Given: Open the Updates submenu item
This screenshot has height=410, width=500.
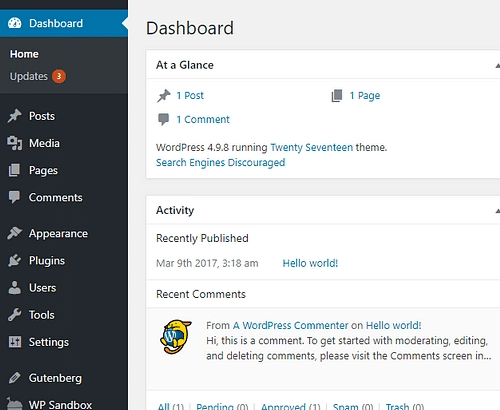Looking at the screenshot, I should (29, 76).
